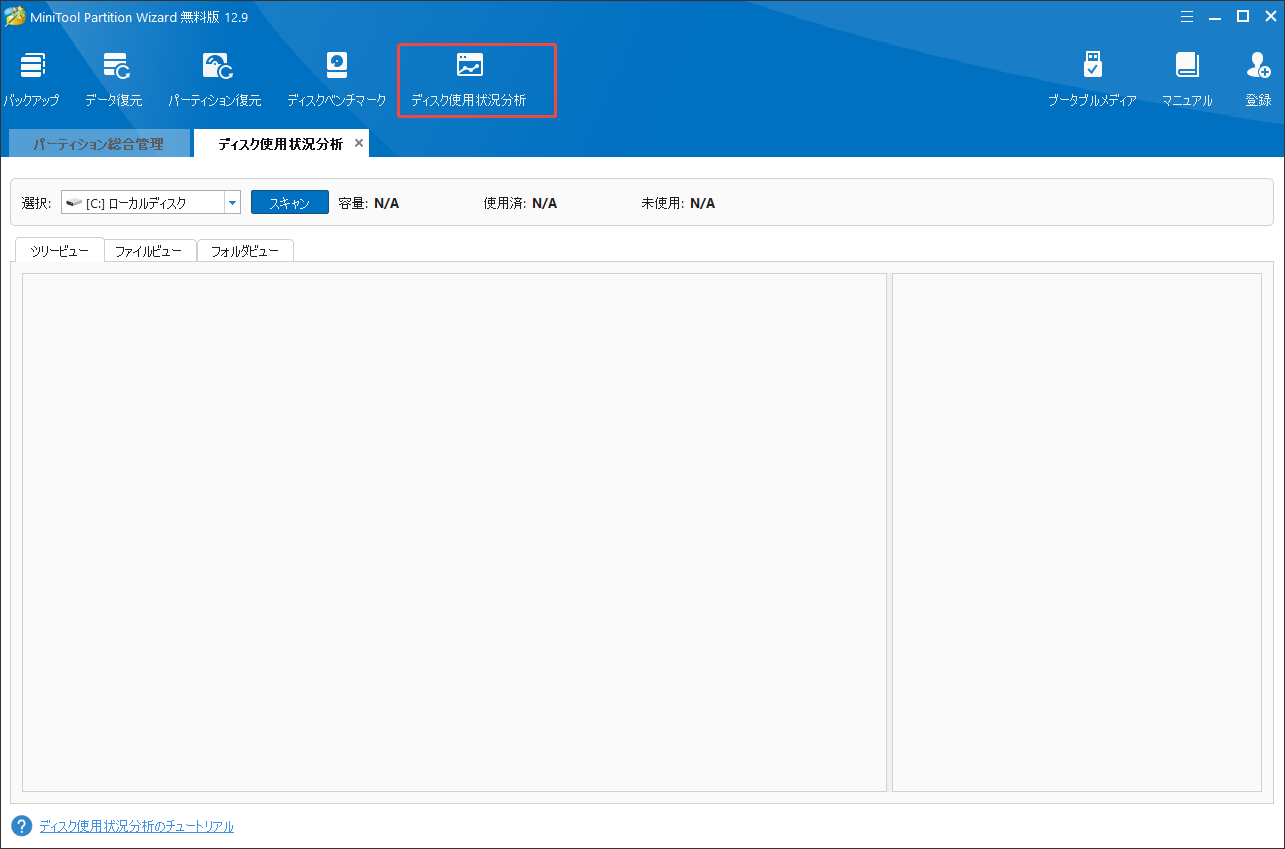
Task: Expand the drive selection dropdown arrow
Action: (232, 203)
